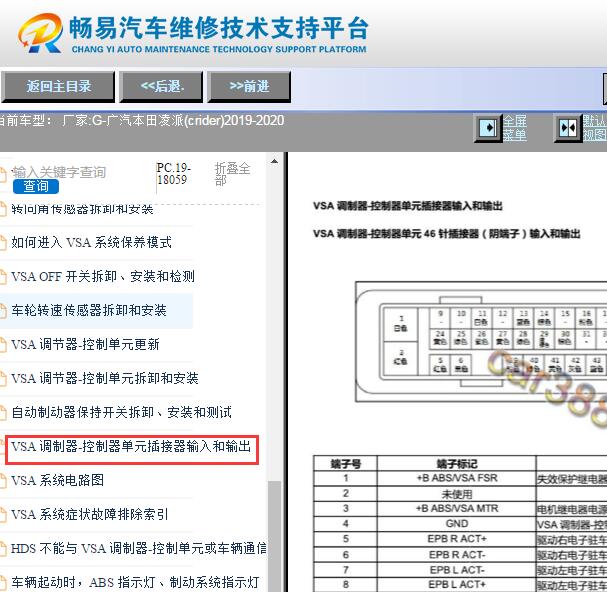Viewport: 607px width, 592px height.
Task: Click table cell EPB L ACT+
Action: [x=457, y=585]
